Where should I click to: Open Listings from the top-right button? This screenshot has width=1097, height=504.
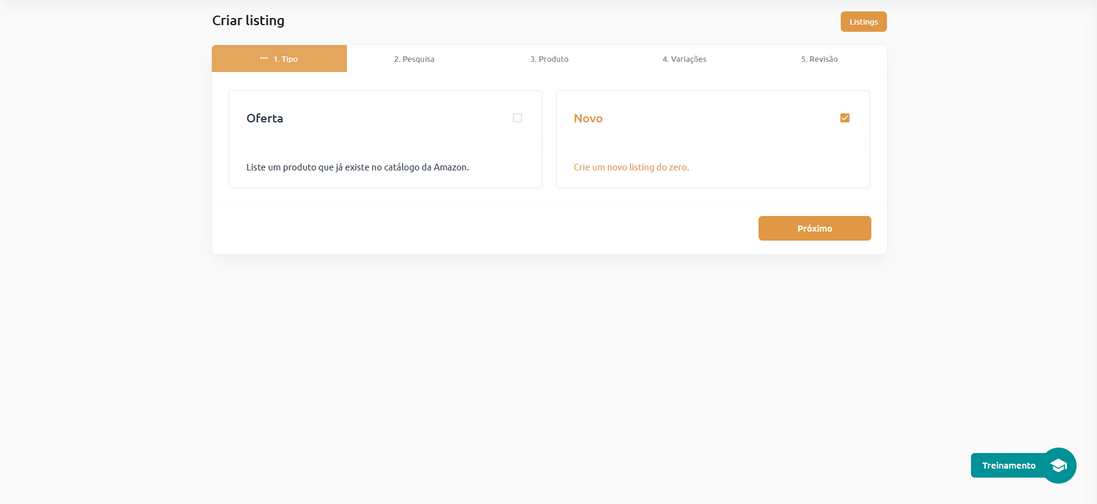[x=863, y=21]
